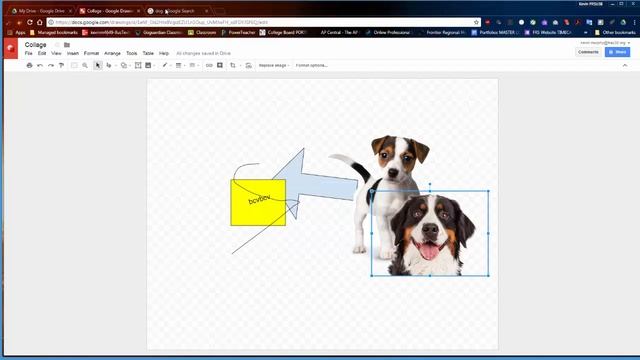Open the Help menu
Image resolution: width=640 pixels, height=360 pixels.
tap(164, 53)
